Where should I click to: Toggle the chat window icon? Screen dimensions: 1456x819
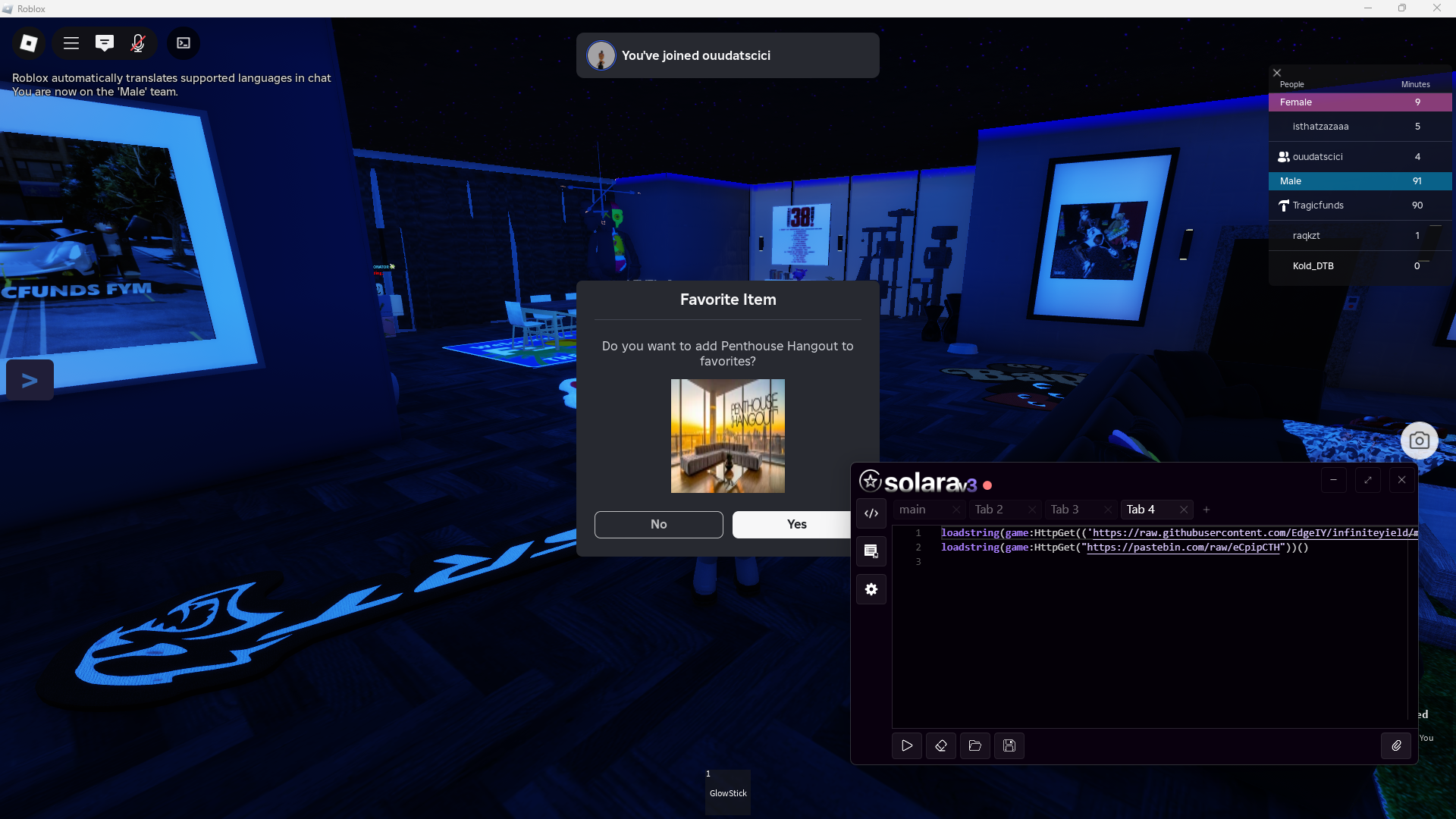(x=105, y=43)
